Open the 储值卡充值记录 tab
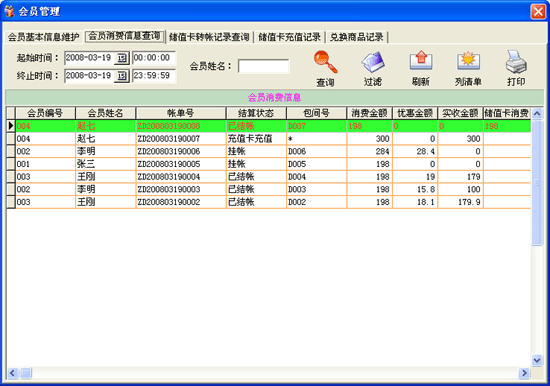Image resolution: width=550 pixels, height=386 pixels. pos(289,37)
